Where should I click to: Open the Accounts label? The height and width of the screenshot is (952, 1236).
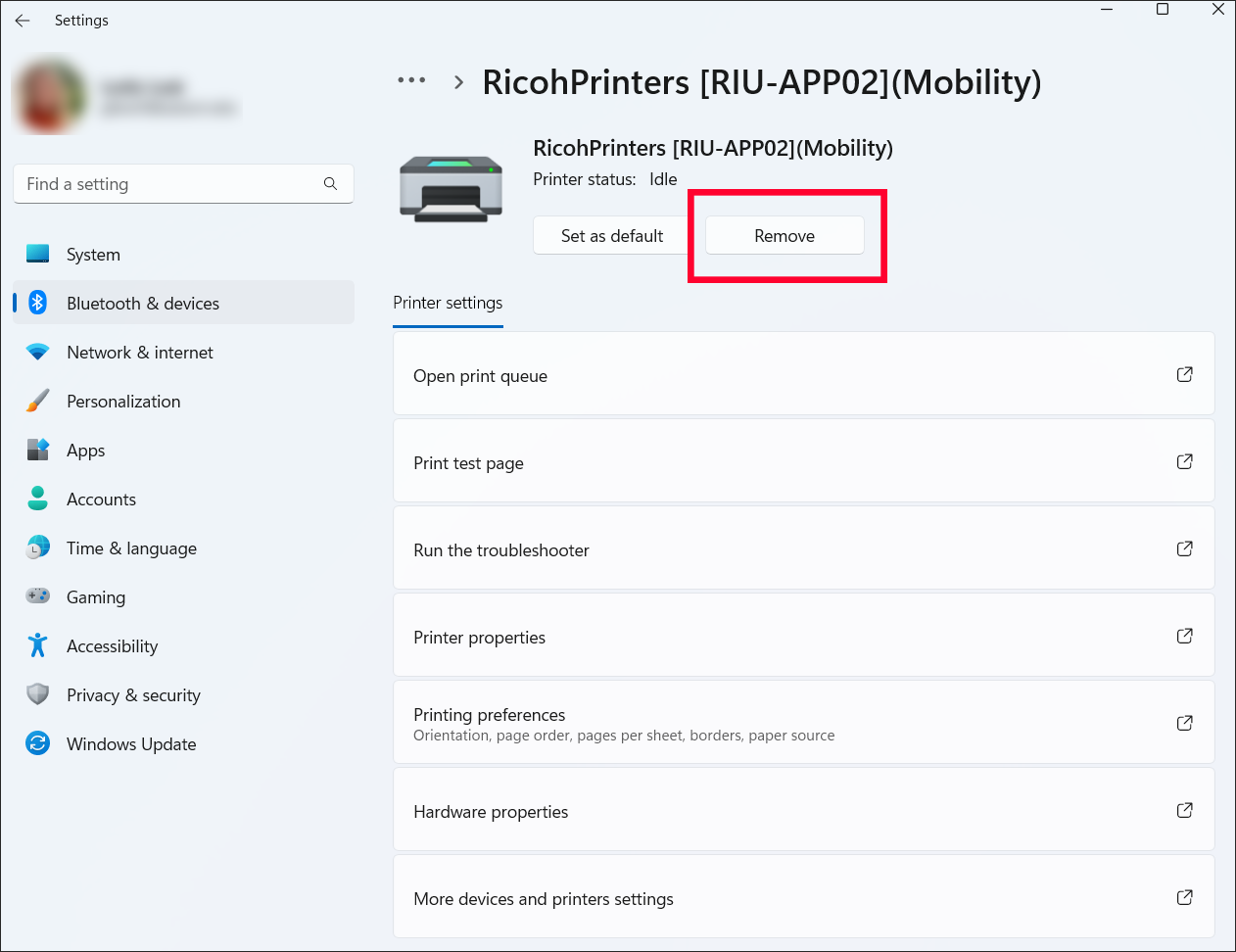(x=101, y=500)
